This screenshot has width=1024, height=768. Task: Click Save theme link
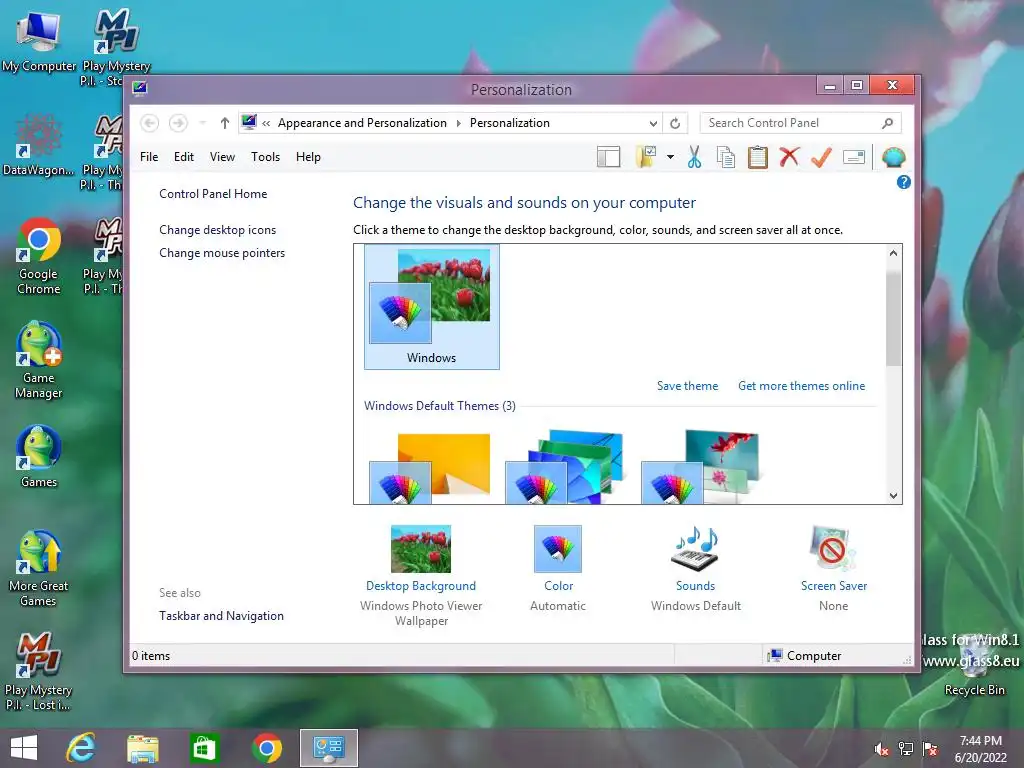(687, 386)
